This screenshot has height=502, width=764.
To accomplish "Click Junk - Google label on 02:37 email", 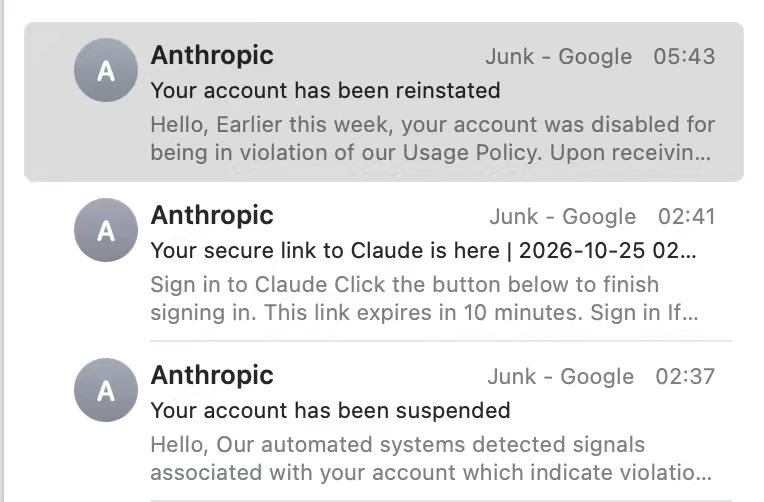I will [561, 376].
